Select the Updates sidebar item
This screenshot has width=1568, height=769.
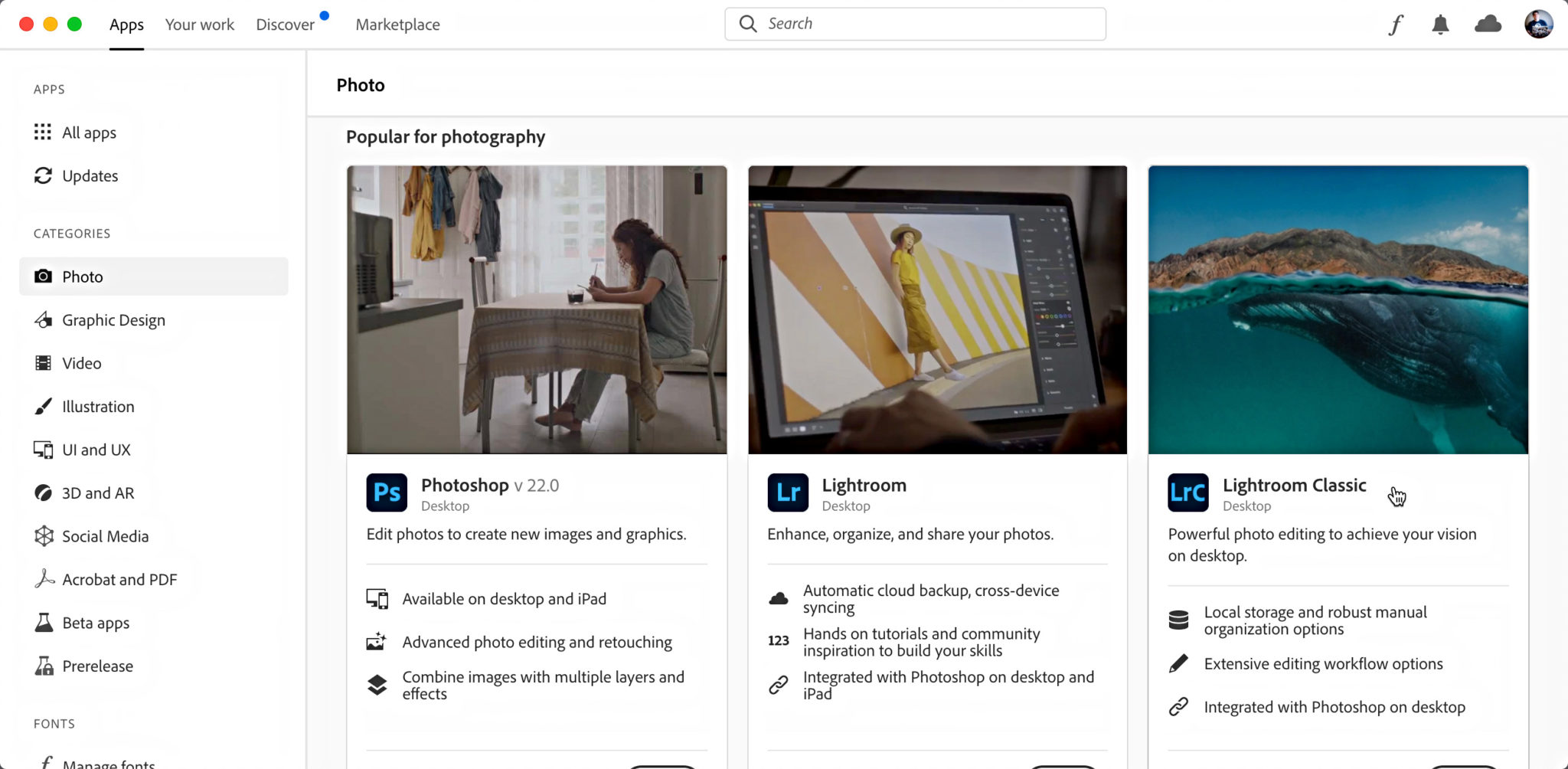click(x=90, y=176)
